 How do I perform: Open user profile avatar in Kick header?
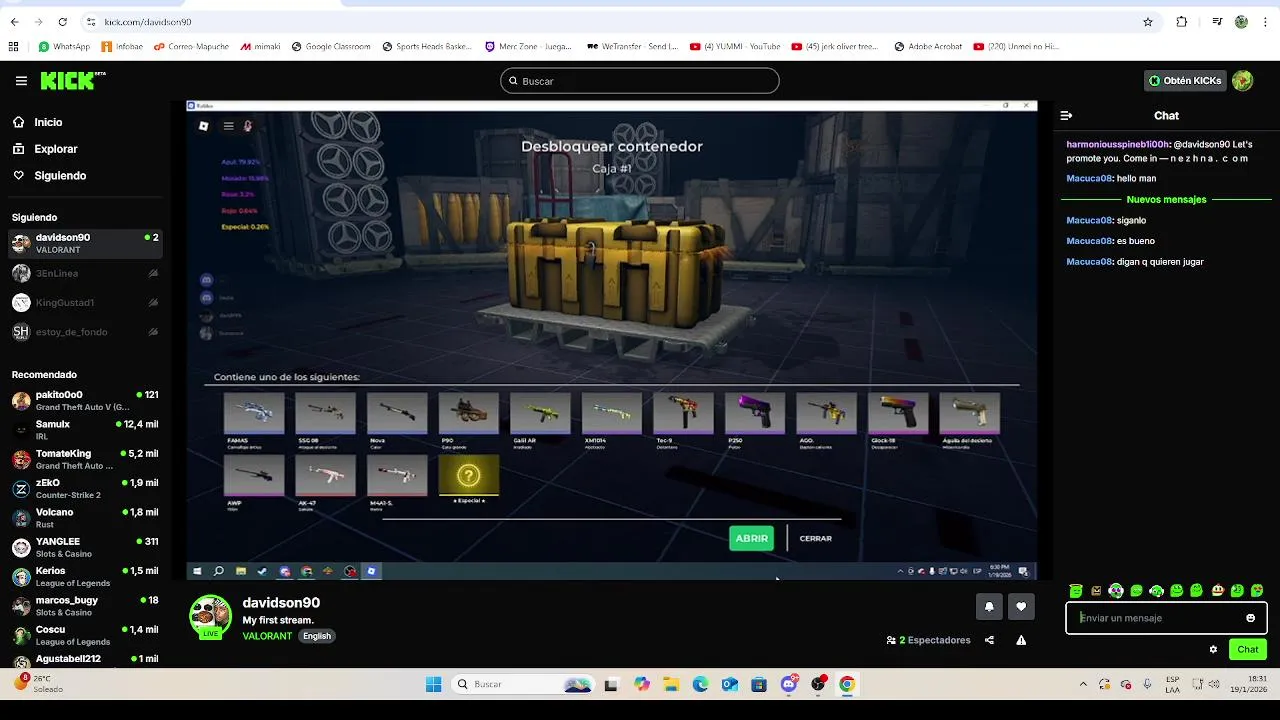point(1243,81)
